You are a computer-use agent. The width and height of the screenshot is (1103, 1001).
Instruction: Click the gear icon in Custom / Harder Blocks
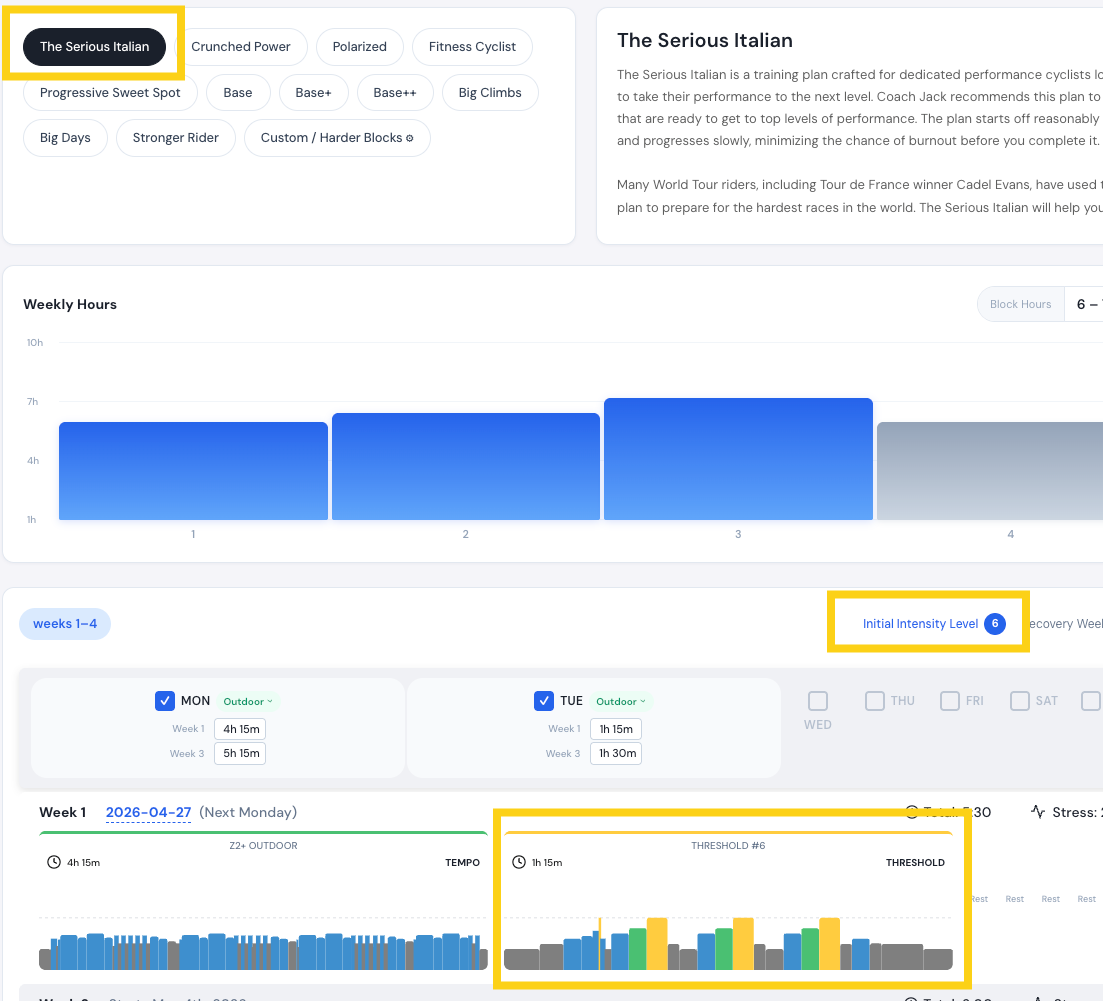pyautogui.click(x=410, y=138)
